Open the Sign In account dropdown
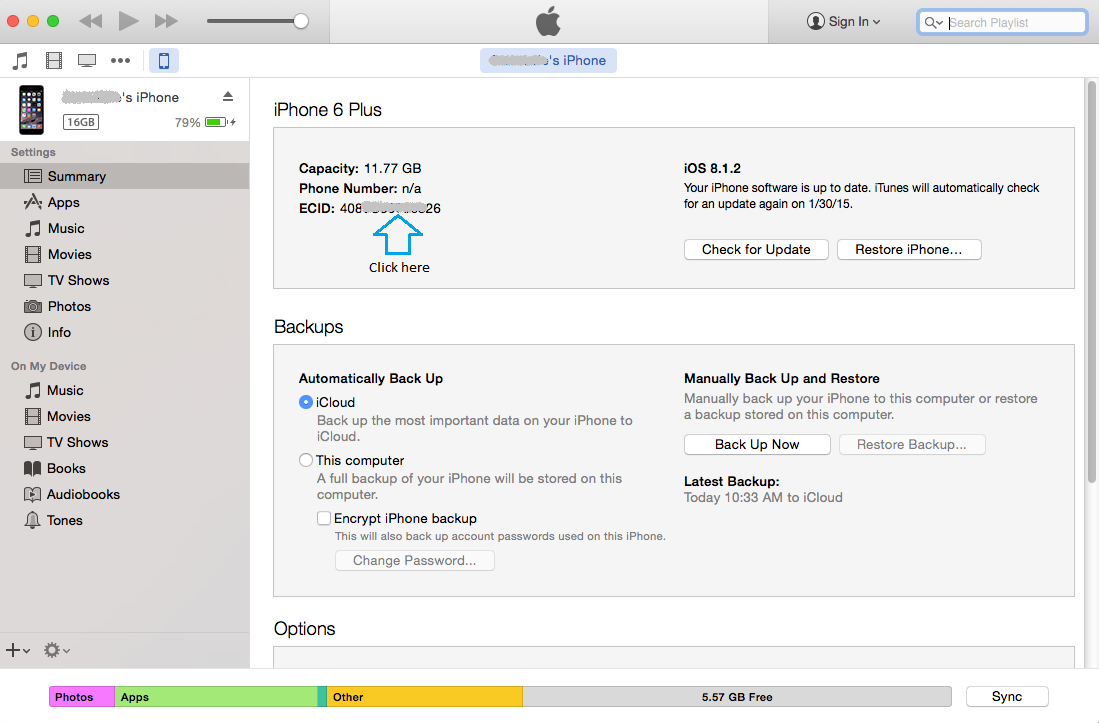Image resolution: width=1099 pixels, height=723 pixels. pos(843,22)
